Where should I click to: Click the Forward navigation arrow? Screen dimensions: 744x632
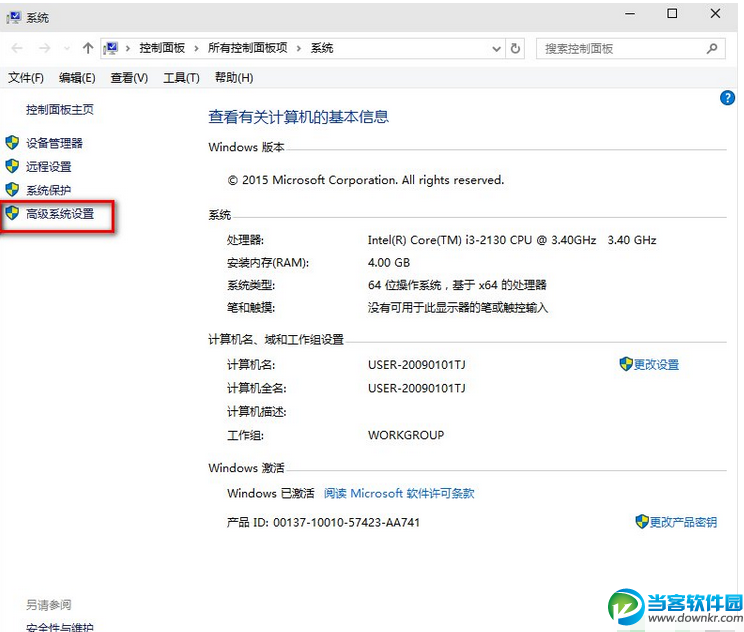(x=44, y=48)
